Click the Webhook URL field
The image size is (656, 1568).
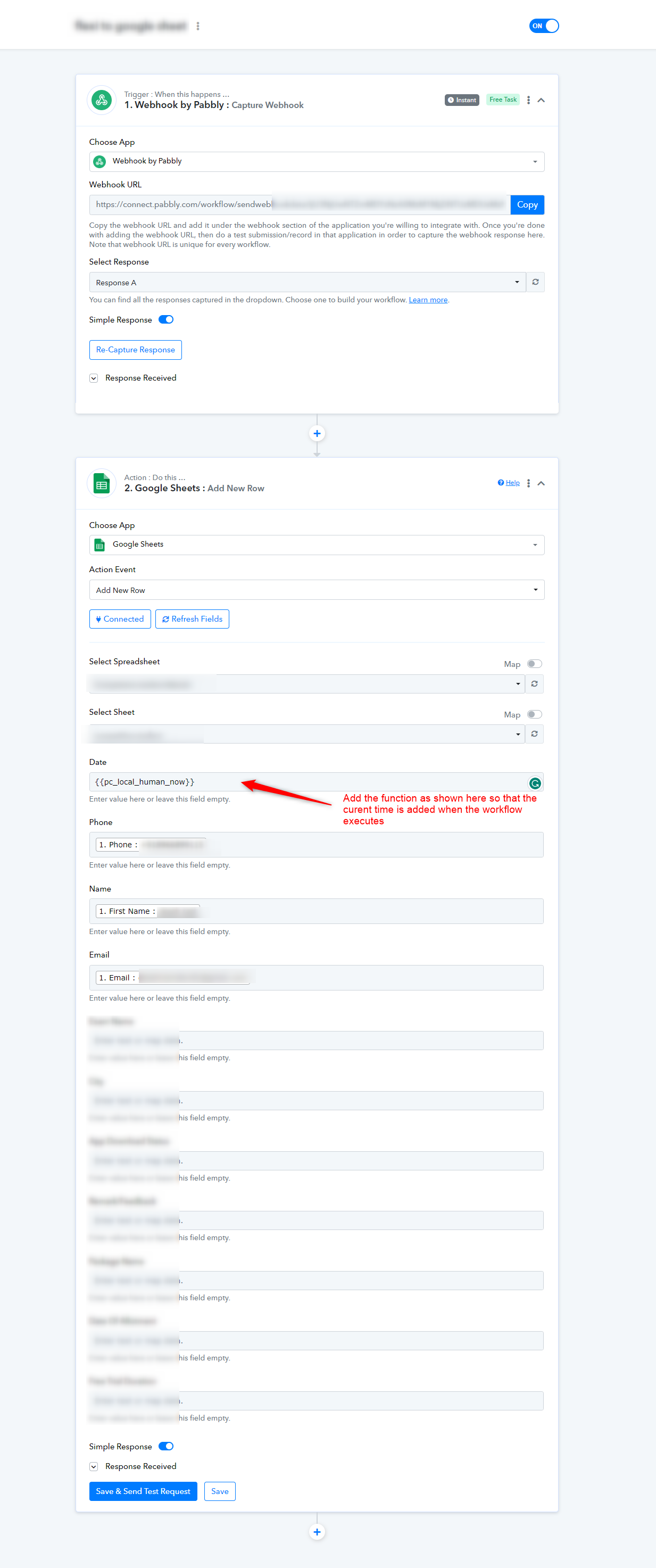(300, 204)
